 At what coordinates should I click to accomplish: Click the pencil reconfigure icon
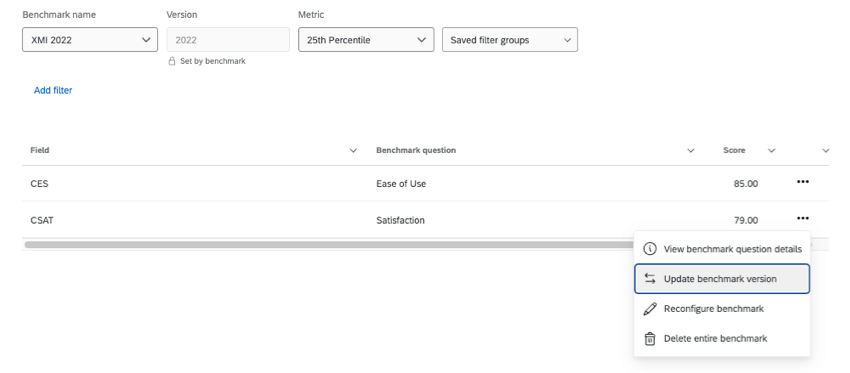click(x=649, y=308)
